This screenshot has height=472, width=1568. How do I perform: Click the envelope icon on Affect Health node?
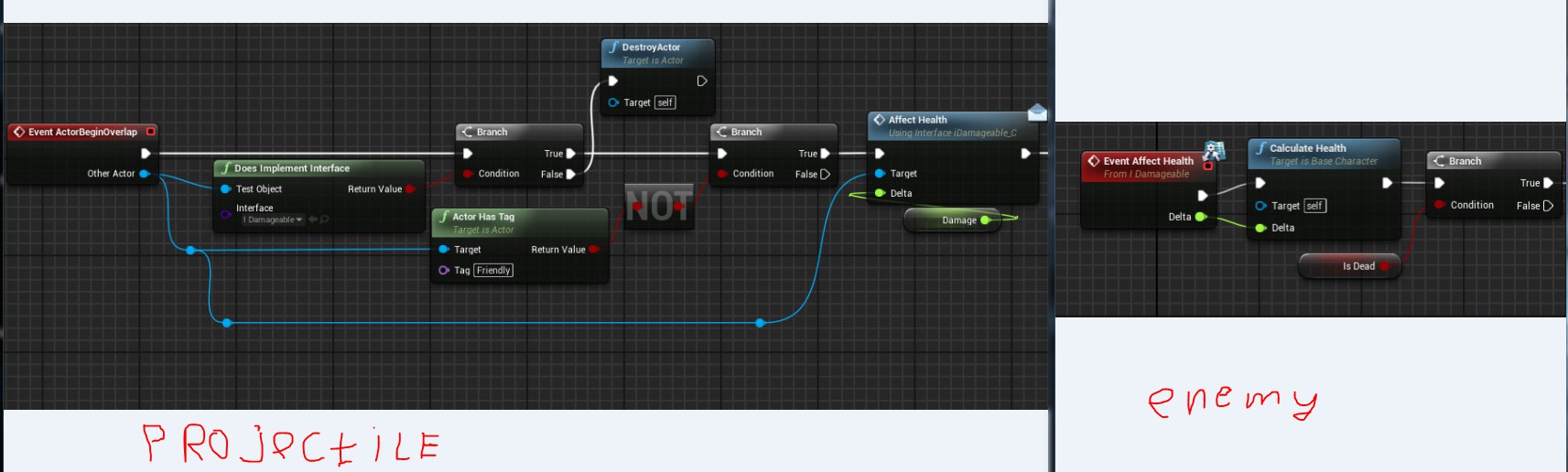pyautogui.click(x=1036, y=113)
